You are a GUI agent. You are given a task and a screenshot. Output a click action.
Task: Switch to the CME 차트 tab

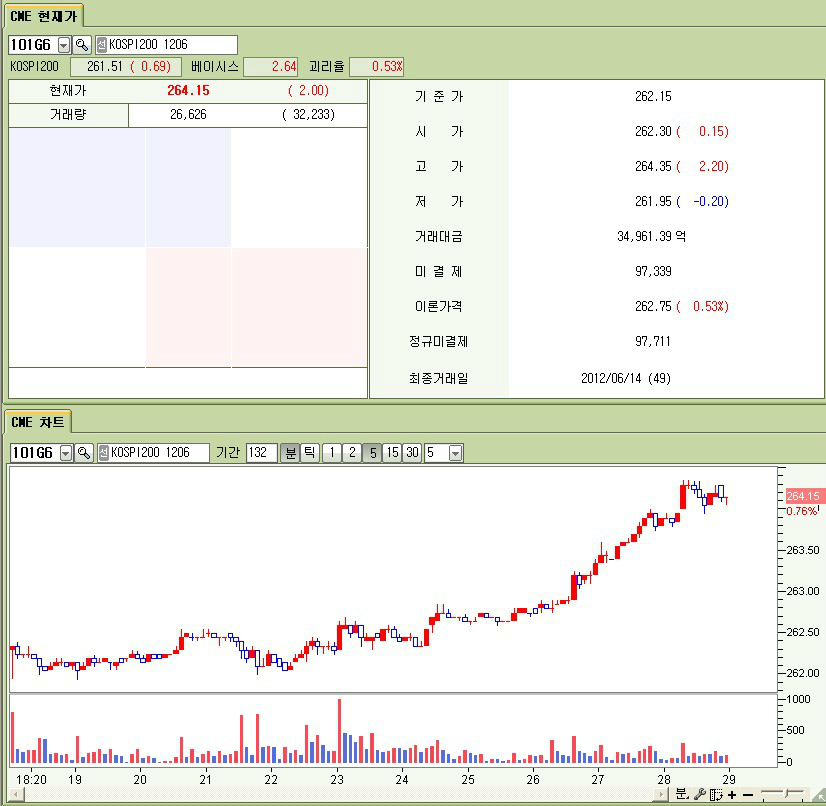(37, 422)
